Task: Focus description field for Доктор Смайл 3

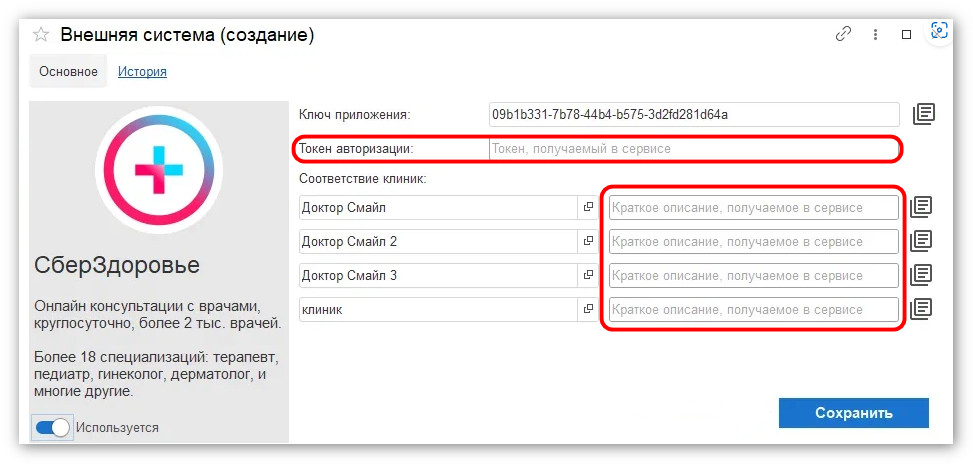Action: pyautogui.click(x=753, y=275)
